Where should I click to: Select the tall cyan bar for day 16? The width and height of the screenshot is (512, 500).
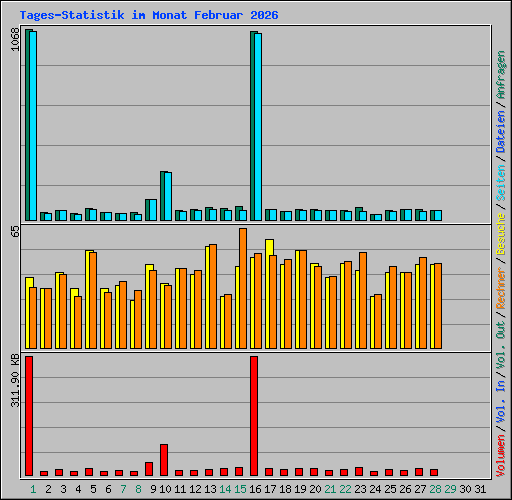click(258, 127)
